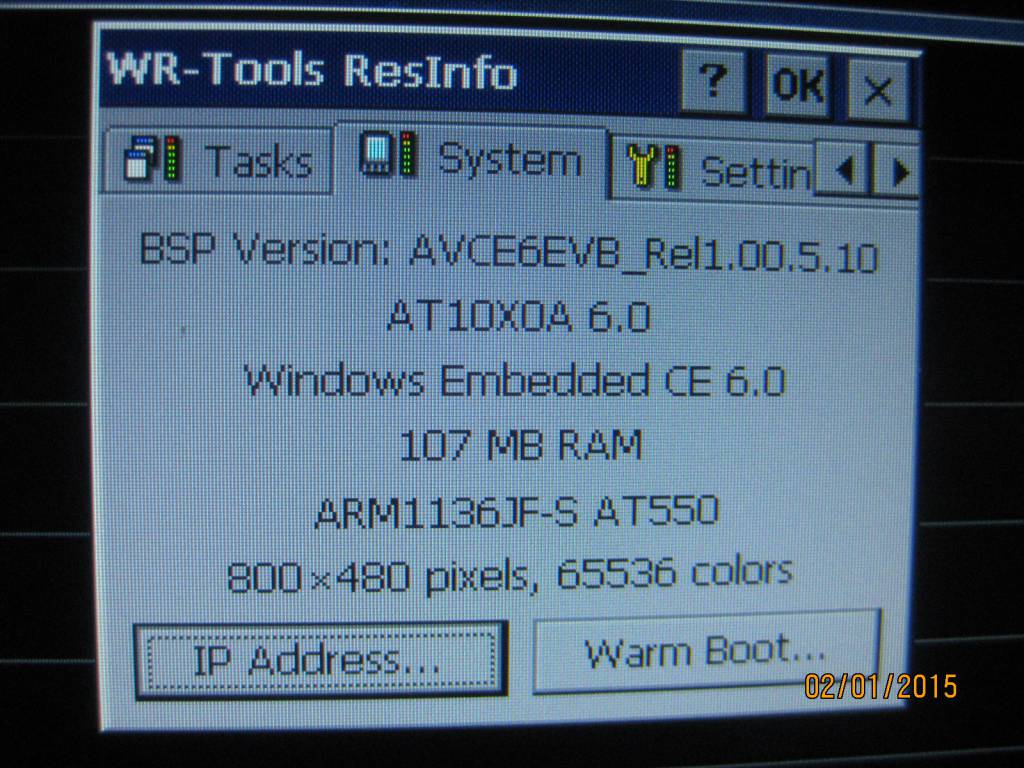Click the question mark help button

point(714,84)
